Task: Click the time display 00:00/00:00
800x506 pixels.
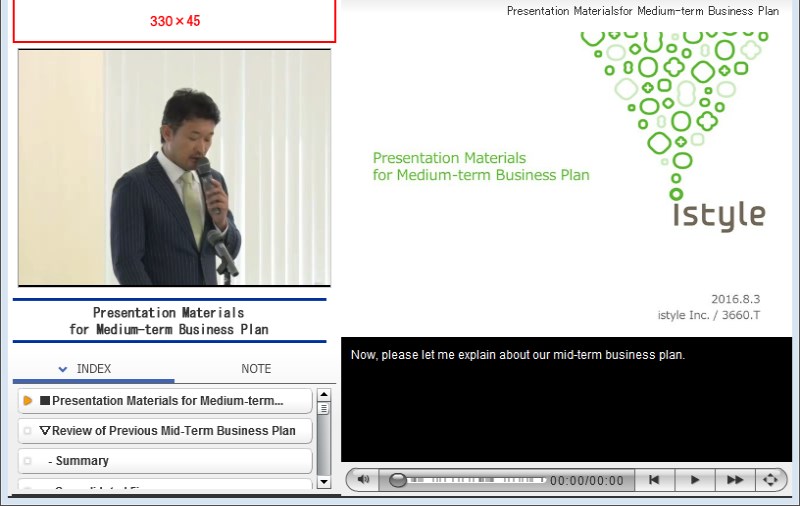Action: [587, 480]
